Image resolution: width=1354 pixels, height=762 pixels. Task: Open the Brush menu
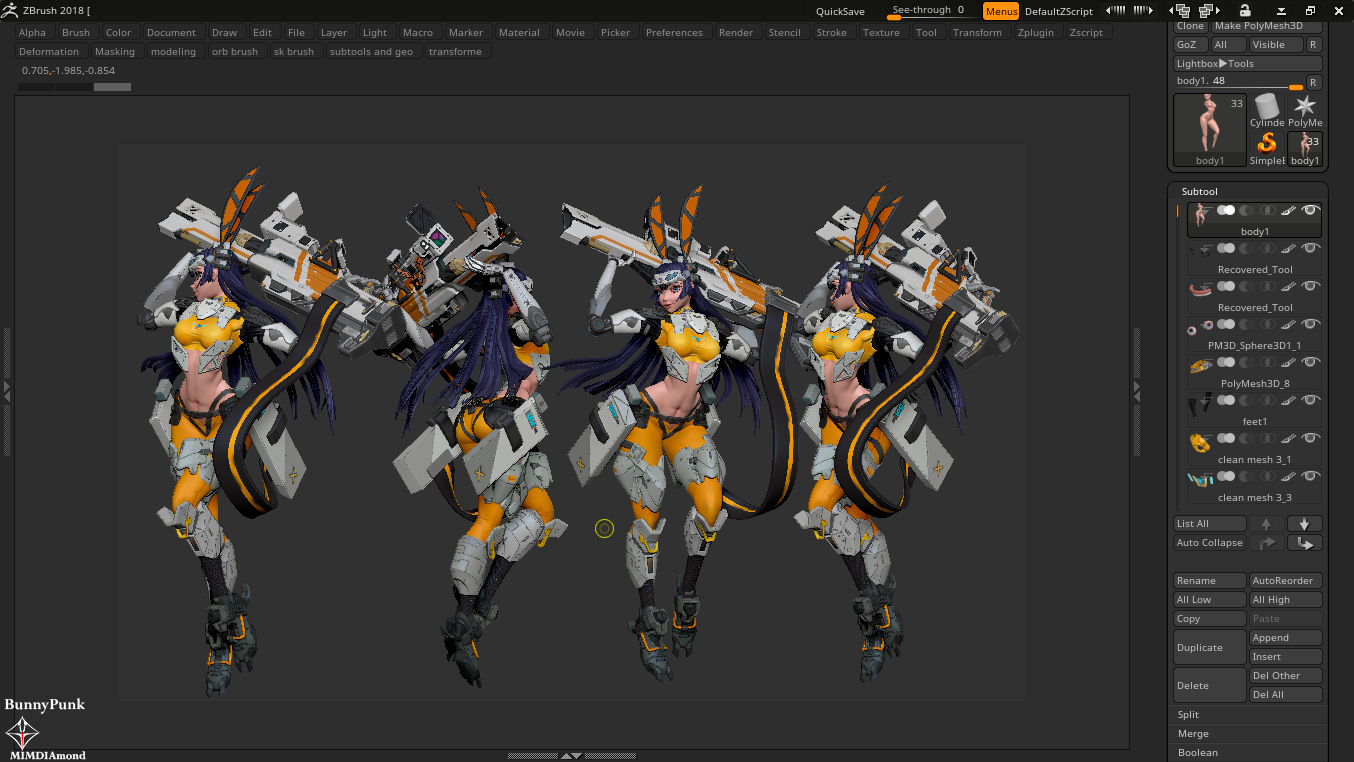pyautogui.click(x=76, y=32)
